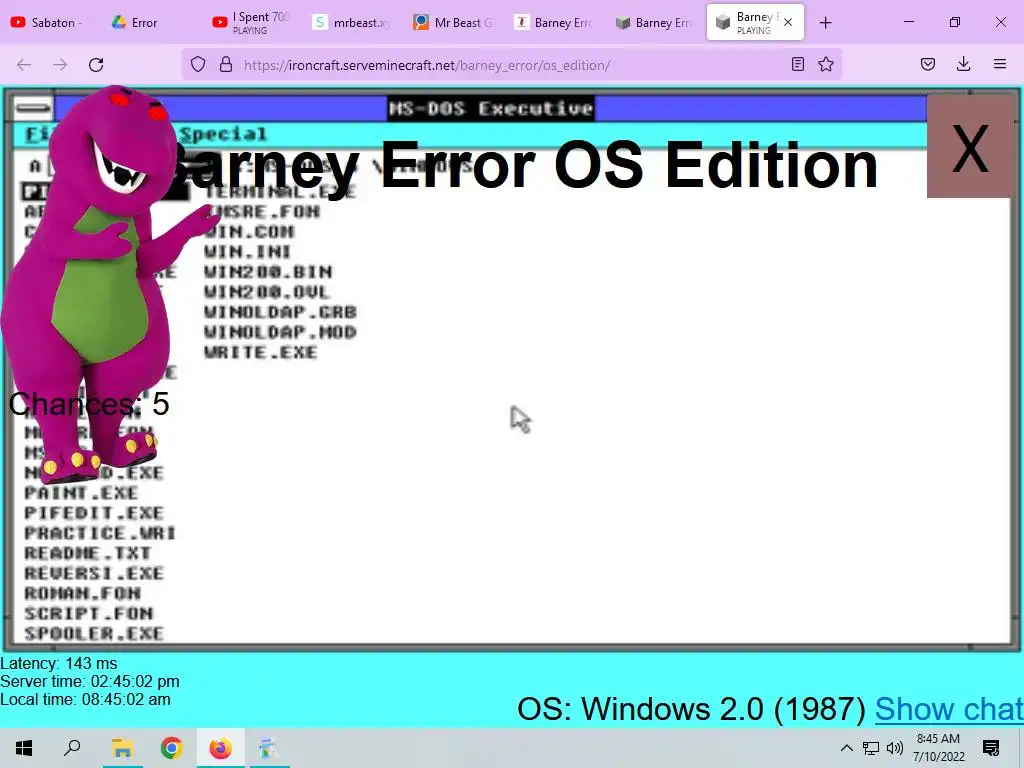This screenshot has height=768, width=1024.
Task: Select WIN.COM file entry
Action: pyautogui.click(x=249, y=232)
